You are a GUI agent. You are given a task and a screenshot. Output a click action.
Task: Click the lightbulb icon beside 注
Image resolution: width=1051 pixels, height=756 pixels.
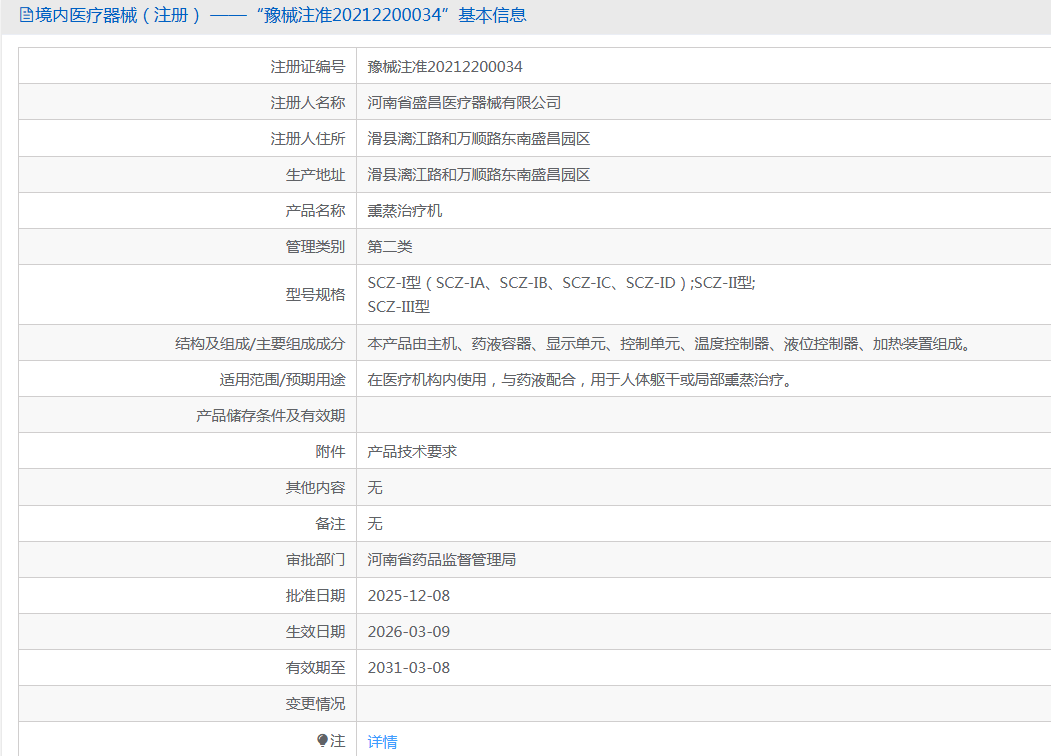[322, 740]
